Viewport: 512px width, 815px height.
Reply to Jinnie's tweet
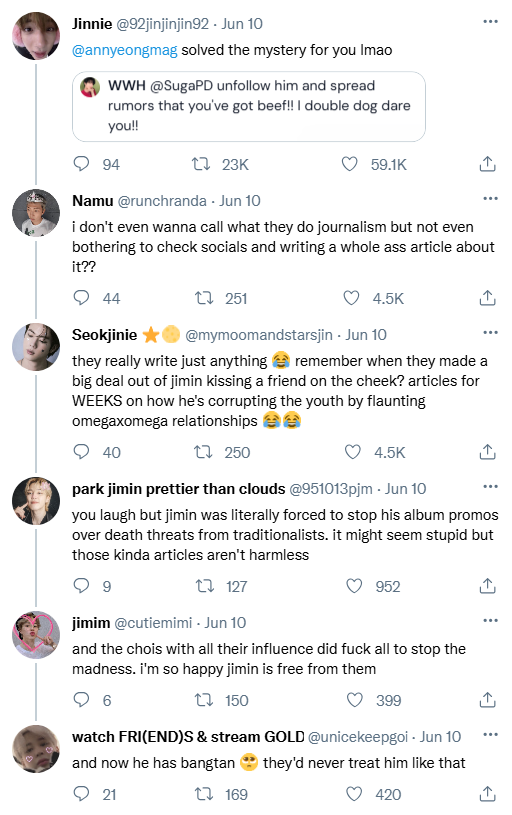pos(81,164)
